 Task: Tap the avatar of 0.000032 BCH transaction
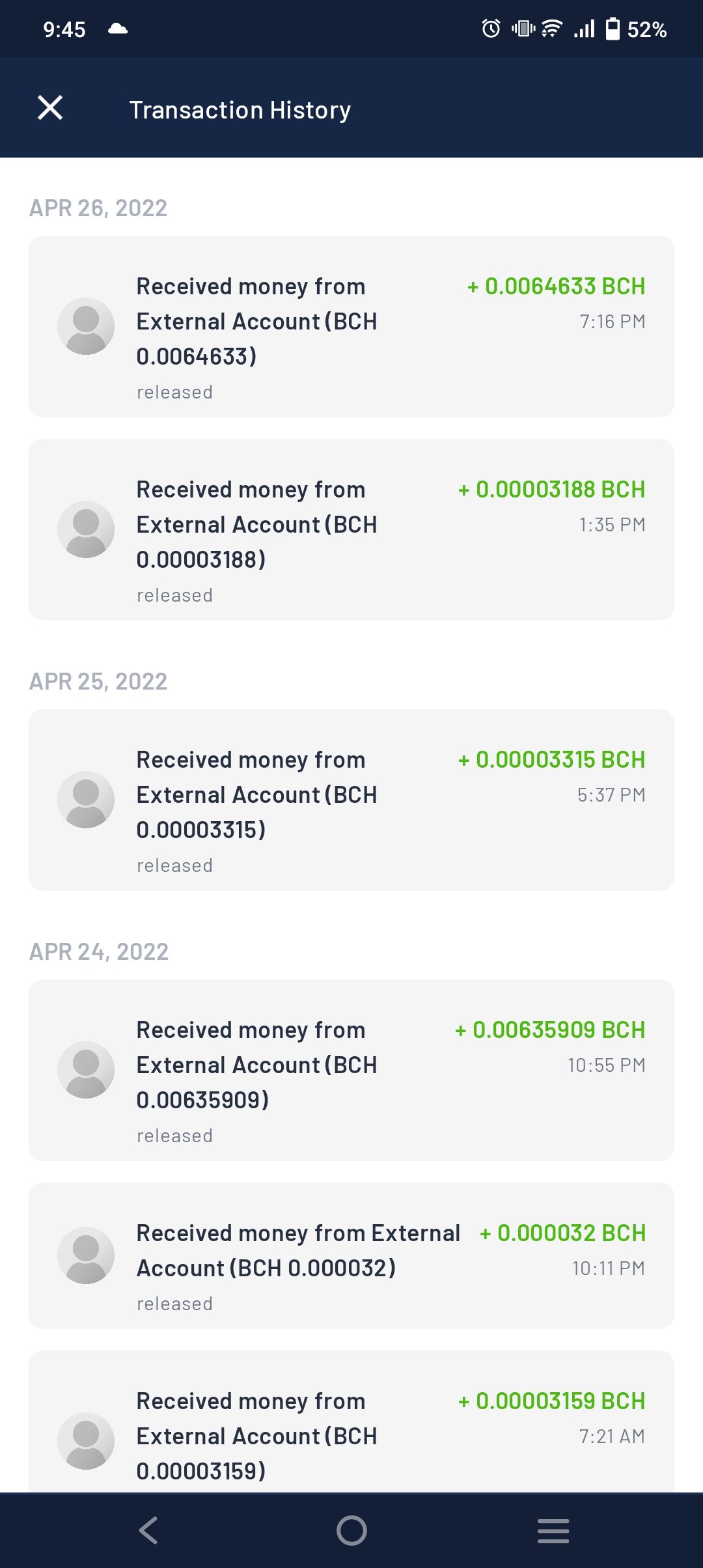(x=86, y=1255)
